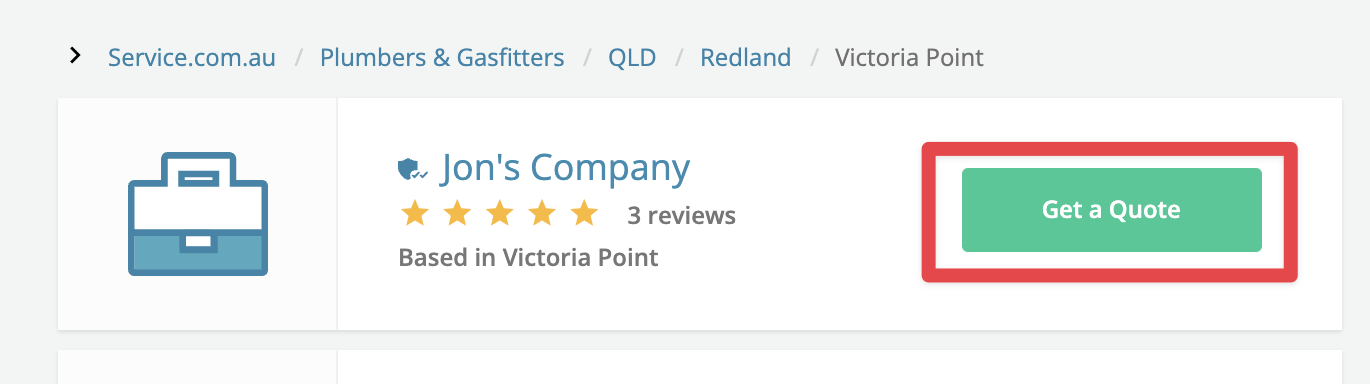1370x384 pixels.
Task: Click the next listing's logo panel
Action: [x=198, y=367]
